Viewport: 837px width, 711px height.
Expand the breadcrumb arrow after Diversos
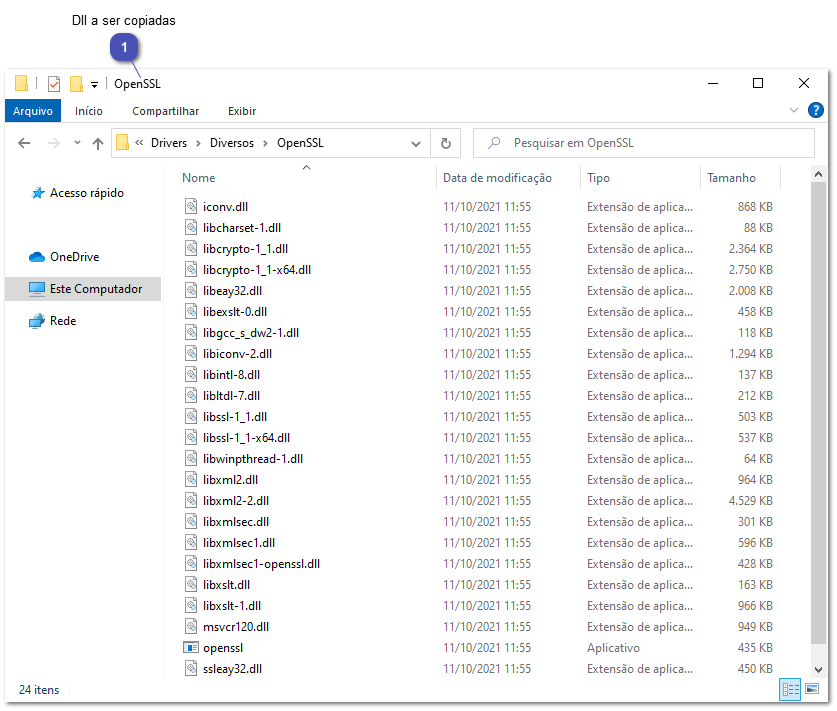click(263, 143)
